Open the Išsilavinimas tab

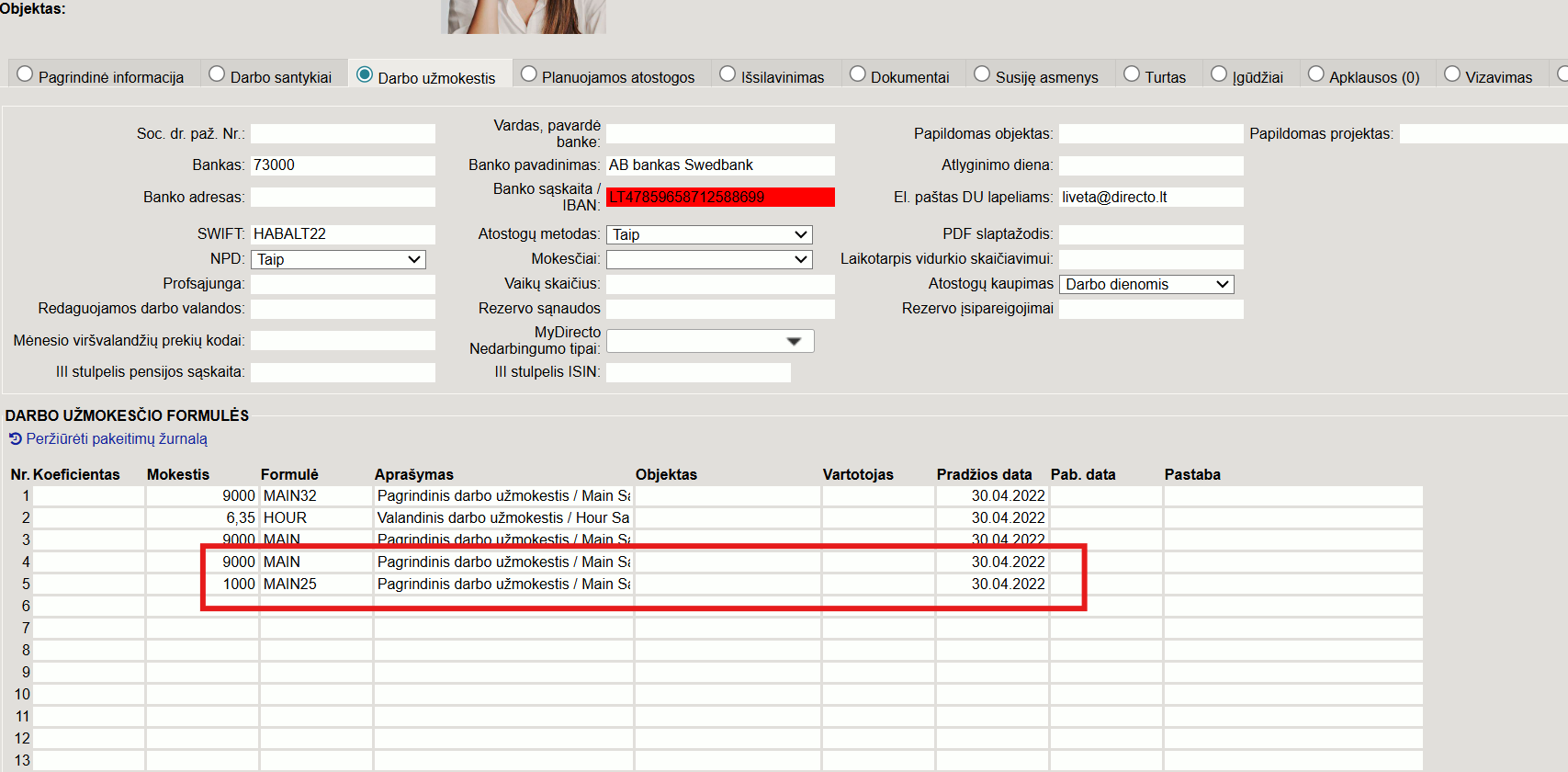click(728, 74)
